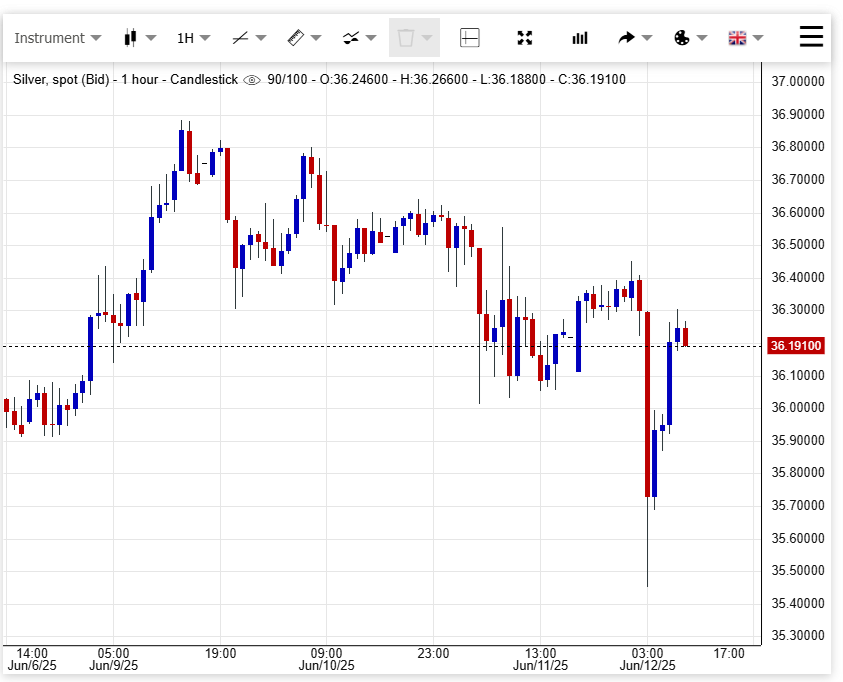Toggle the eye visibility icon by Candlestick
The width and height of the screenshot is (843, 682).
252,79
